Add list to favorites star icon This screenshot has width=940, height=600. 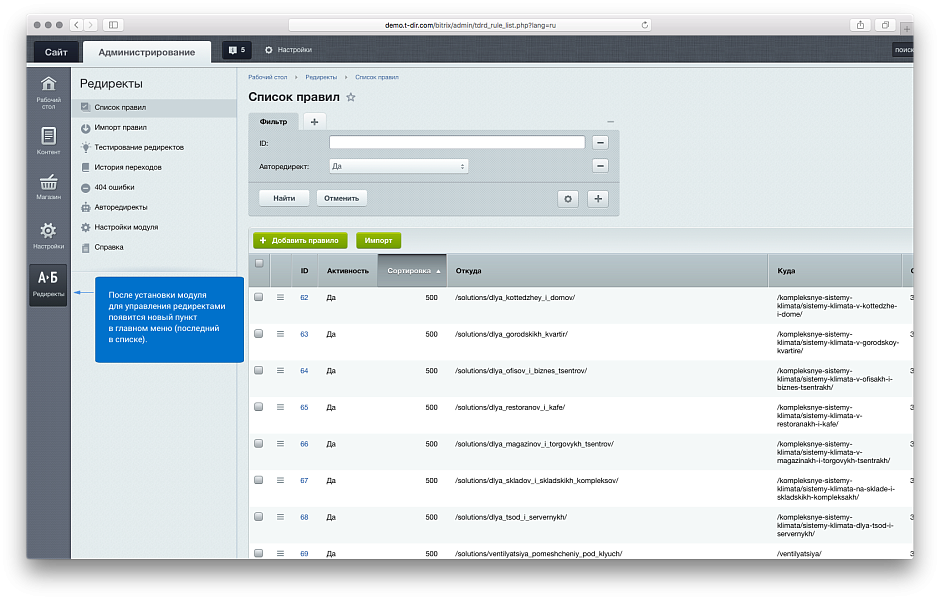click(350, 97)
